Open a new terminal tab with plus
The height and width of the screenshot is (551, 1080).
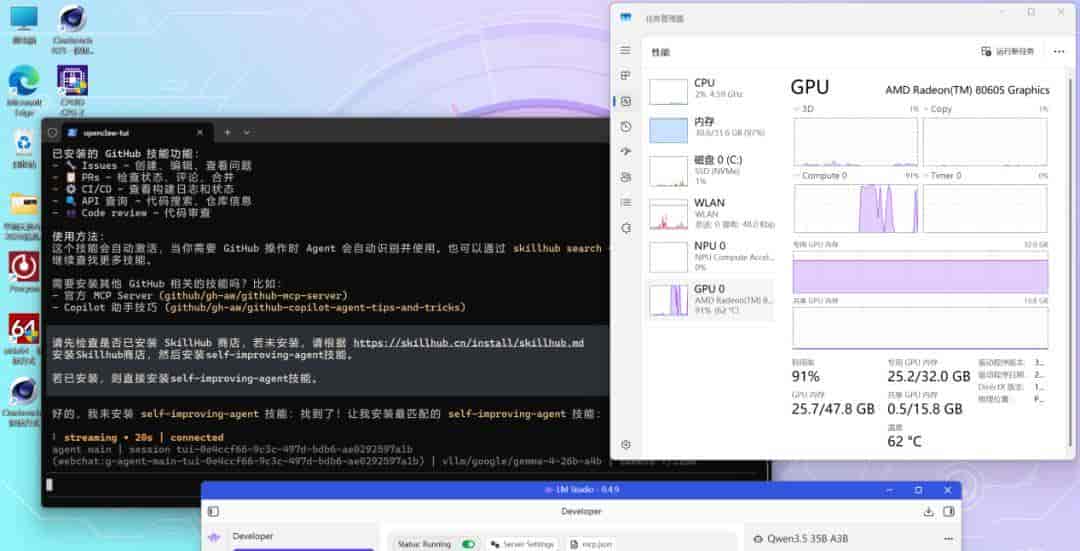coord(227,132)
